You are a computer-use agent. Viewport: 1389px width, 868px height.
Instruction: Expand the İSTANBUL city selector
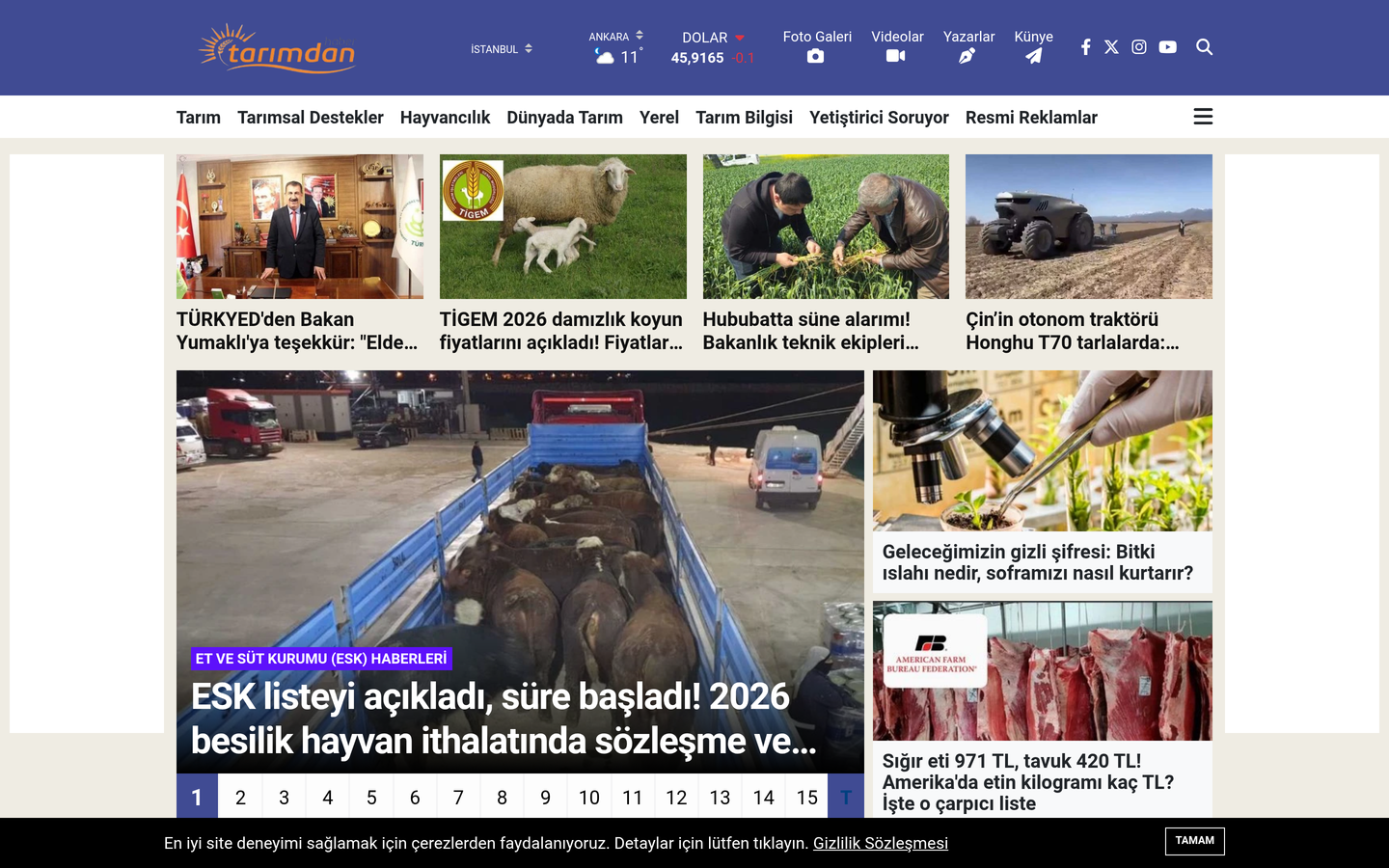pyautogui.click(x=502, y=49)
